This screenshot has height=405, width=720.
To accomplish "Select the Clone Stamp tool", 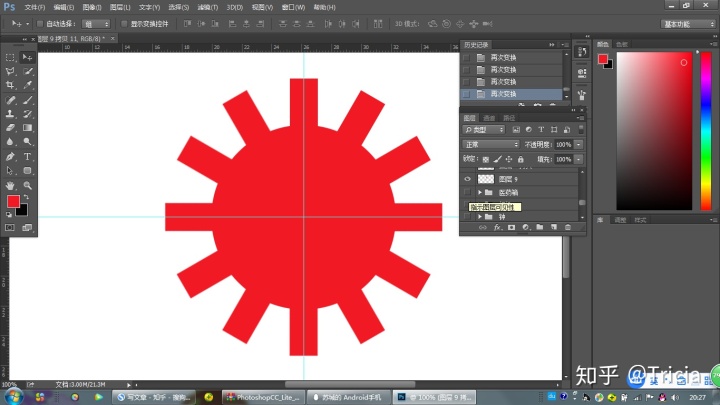I will tap(10, 113).
